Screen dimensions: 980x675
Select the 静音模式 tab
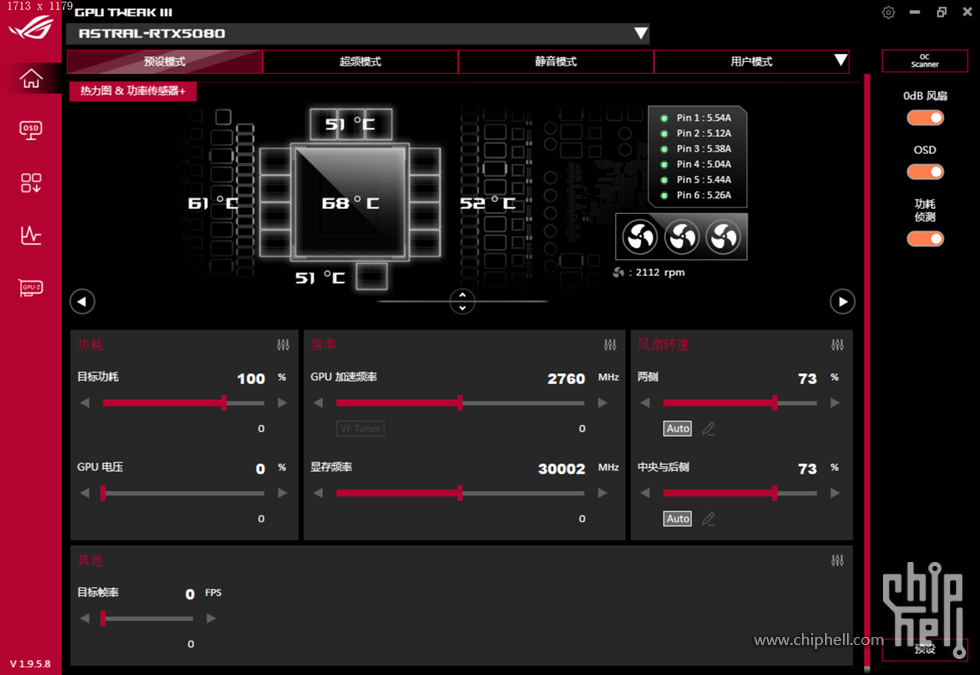click(x=556, y=62)
